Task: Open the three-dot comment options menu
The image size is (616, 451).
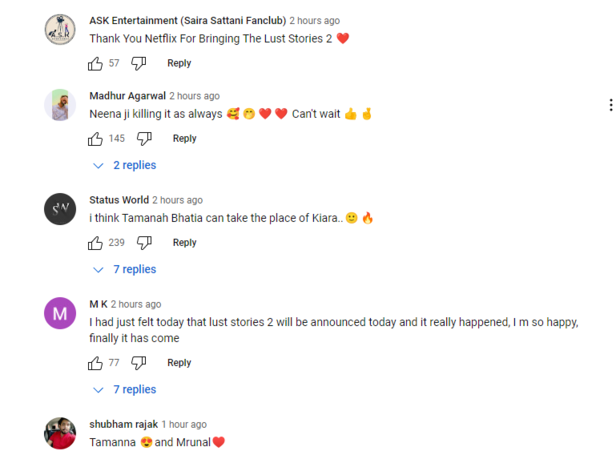Action: click(x=610, y=105)
